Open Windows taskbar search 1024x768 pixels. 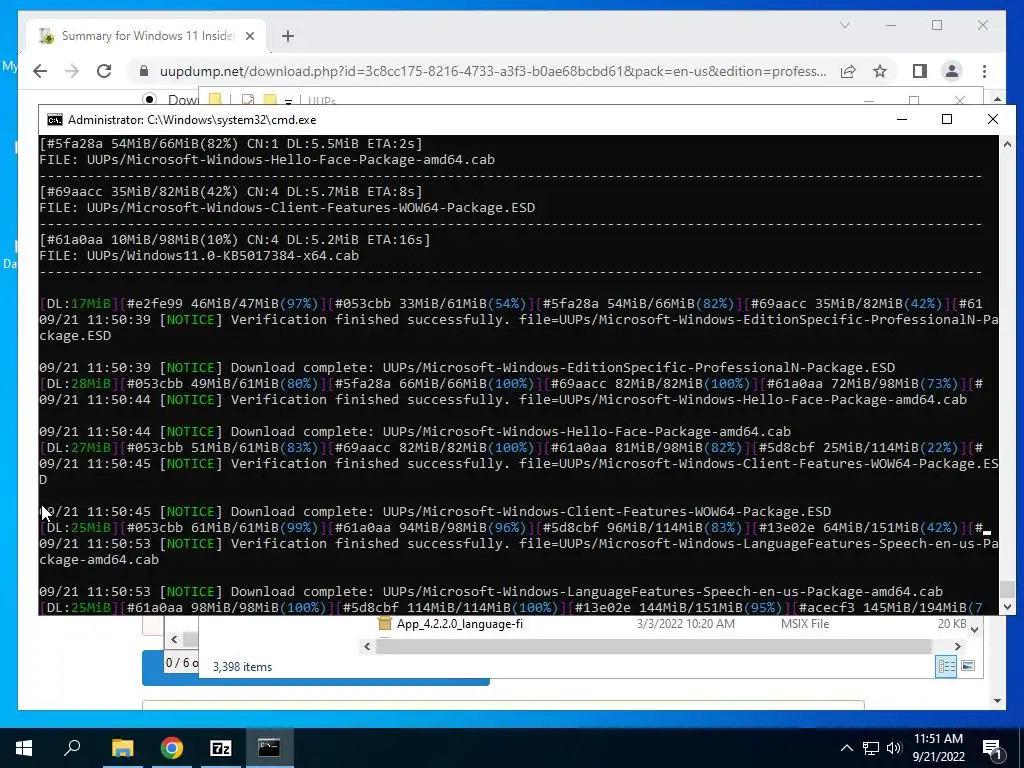pyautogui.click(x=72, y=748)
